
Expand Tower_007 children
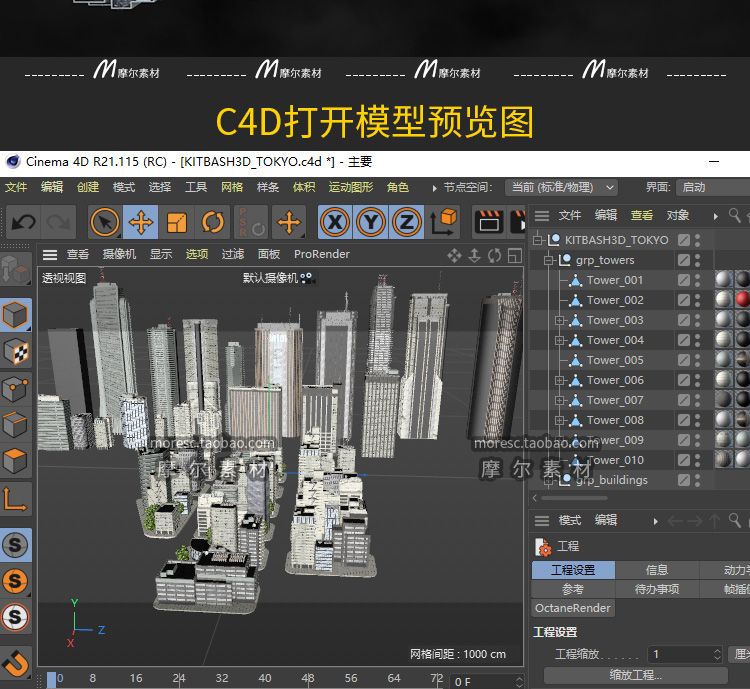coord(559,400)
